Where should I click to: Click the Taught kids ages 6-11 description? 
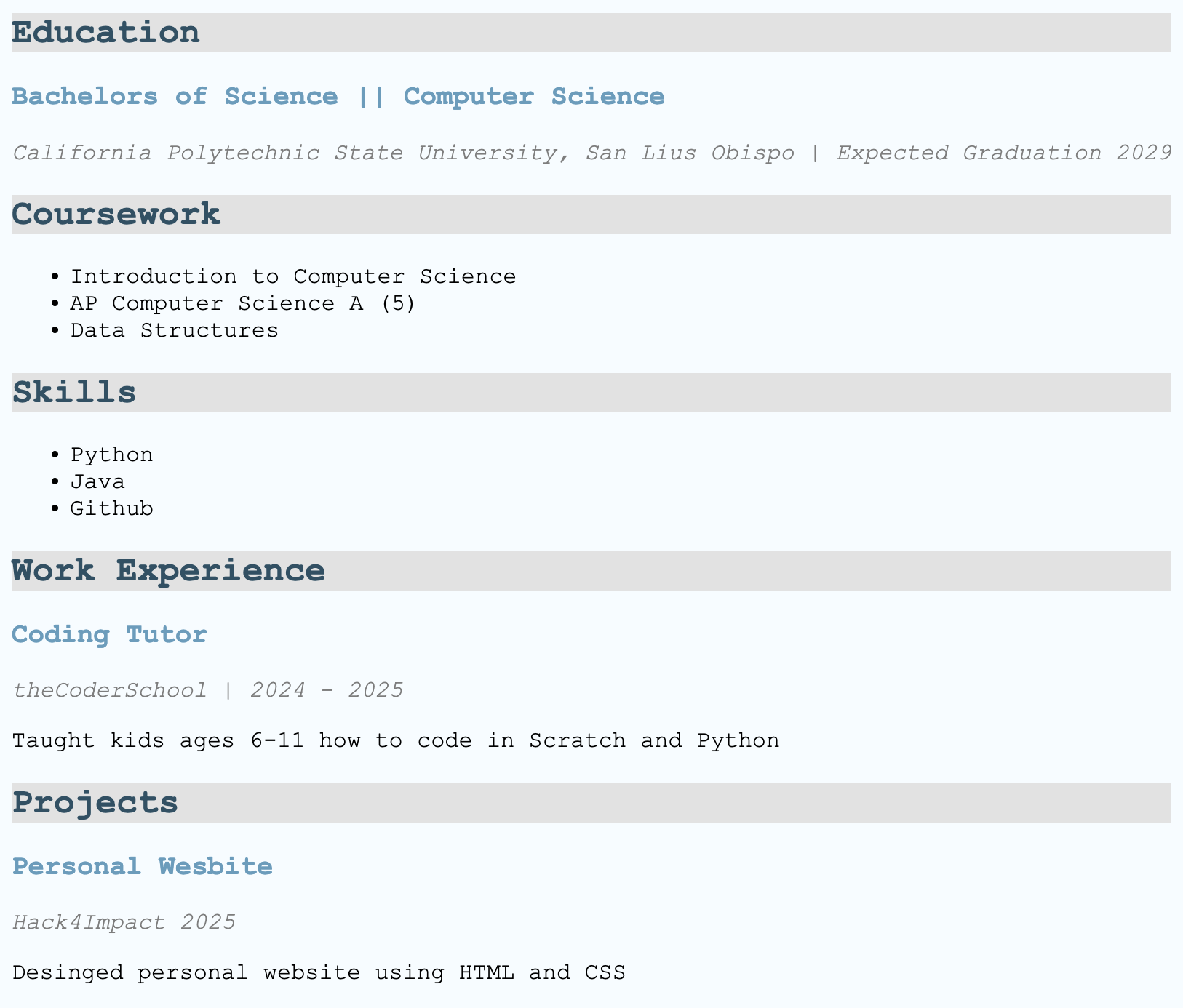pyautogui.click(x=395, y=741)
